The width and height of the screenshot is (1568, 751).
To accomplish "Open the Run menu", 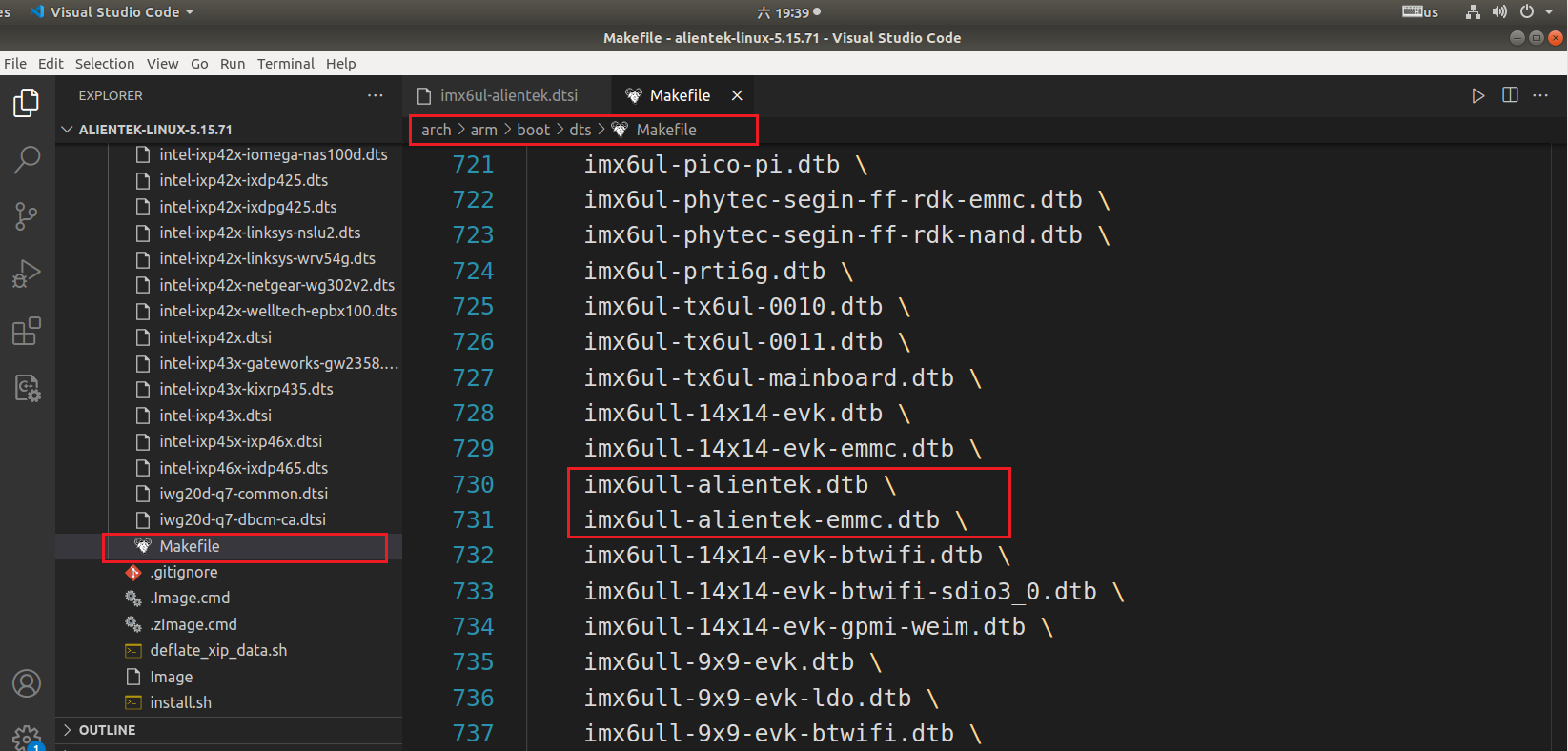I will tap(233, 64).
